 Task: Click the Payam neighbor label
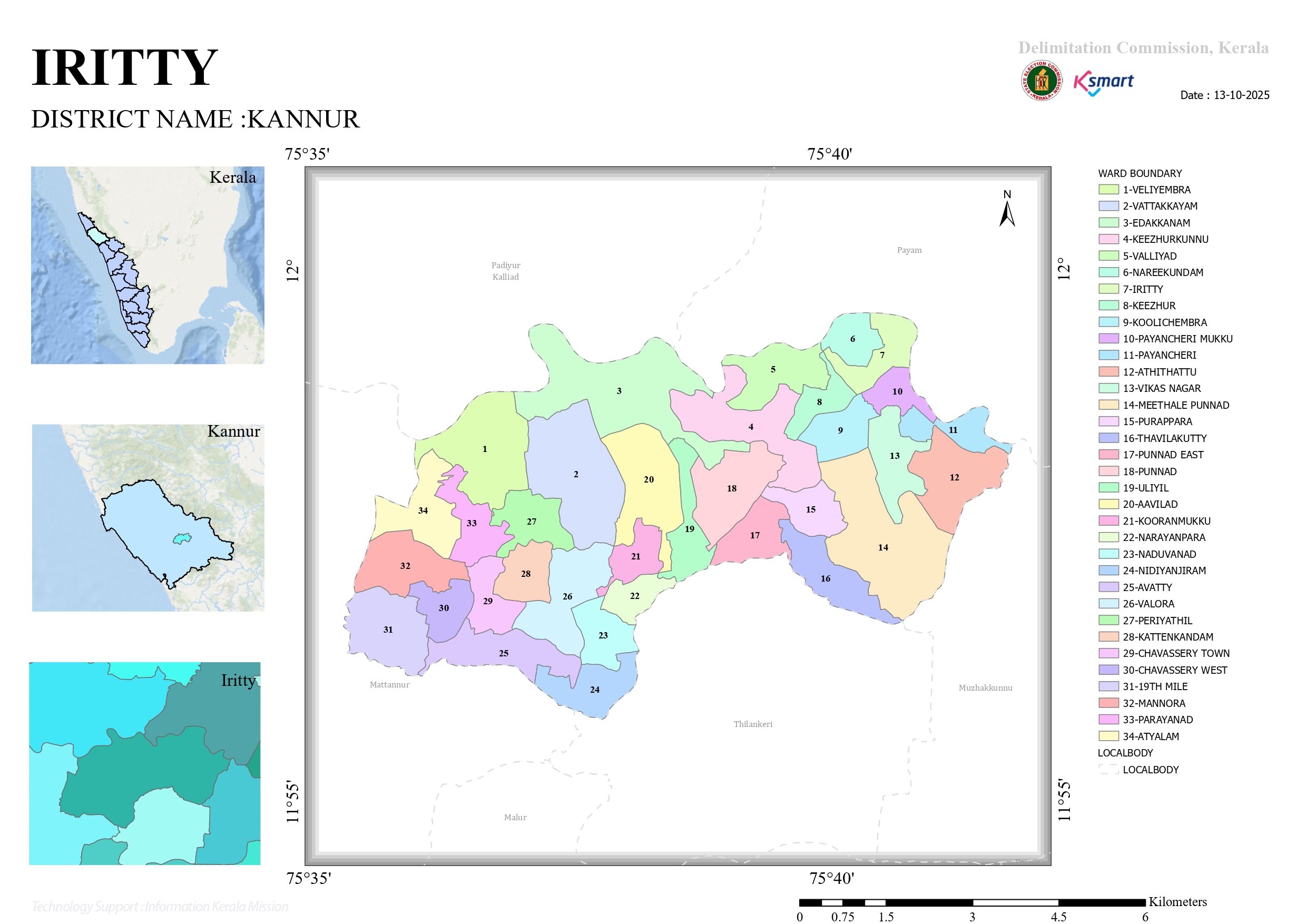pos(909,250)
